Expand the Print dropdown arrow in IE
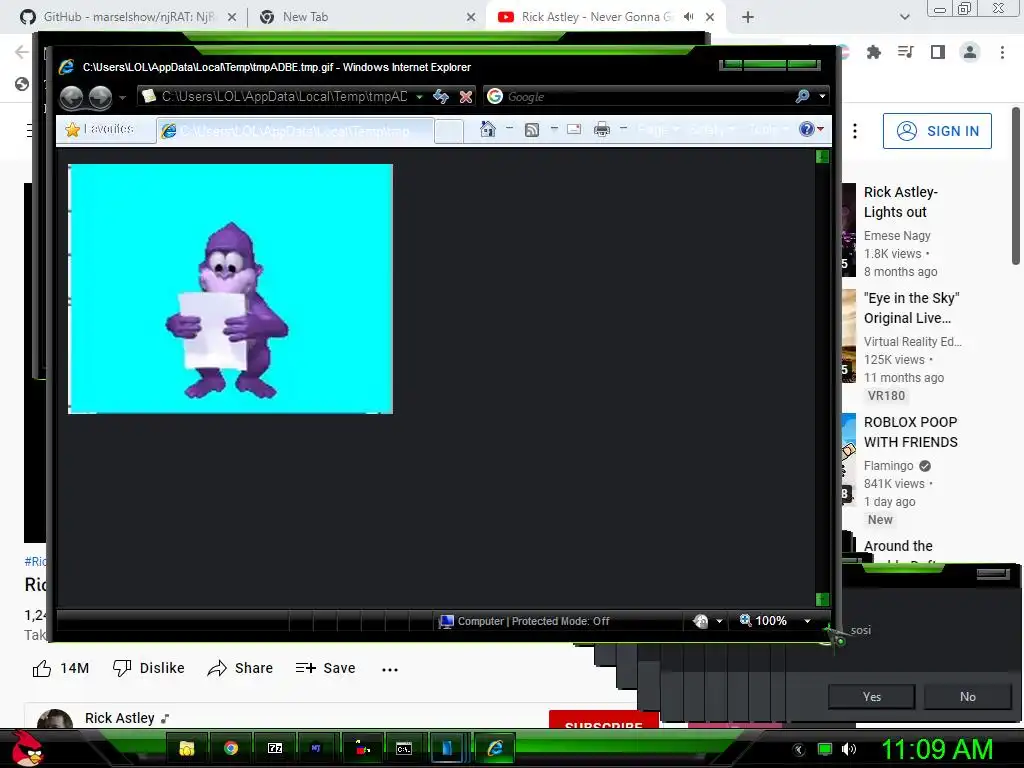The height and width of the screenshot is (768, 1024). [x=624, y=129]
